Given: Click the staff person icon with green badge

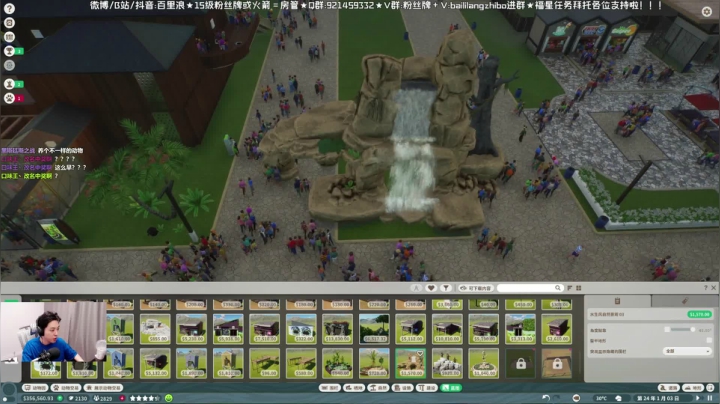Looking at the screenshot, I should pos(9,84).
